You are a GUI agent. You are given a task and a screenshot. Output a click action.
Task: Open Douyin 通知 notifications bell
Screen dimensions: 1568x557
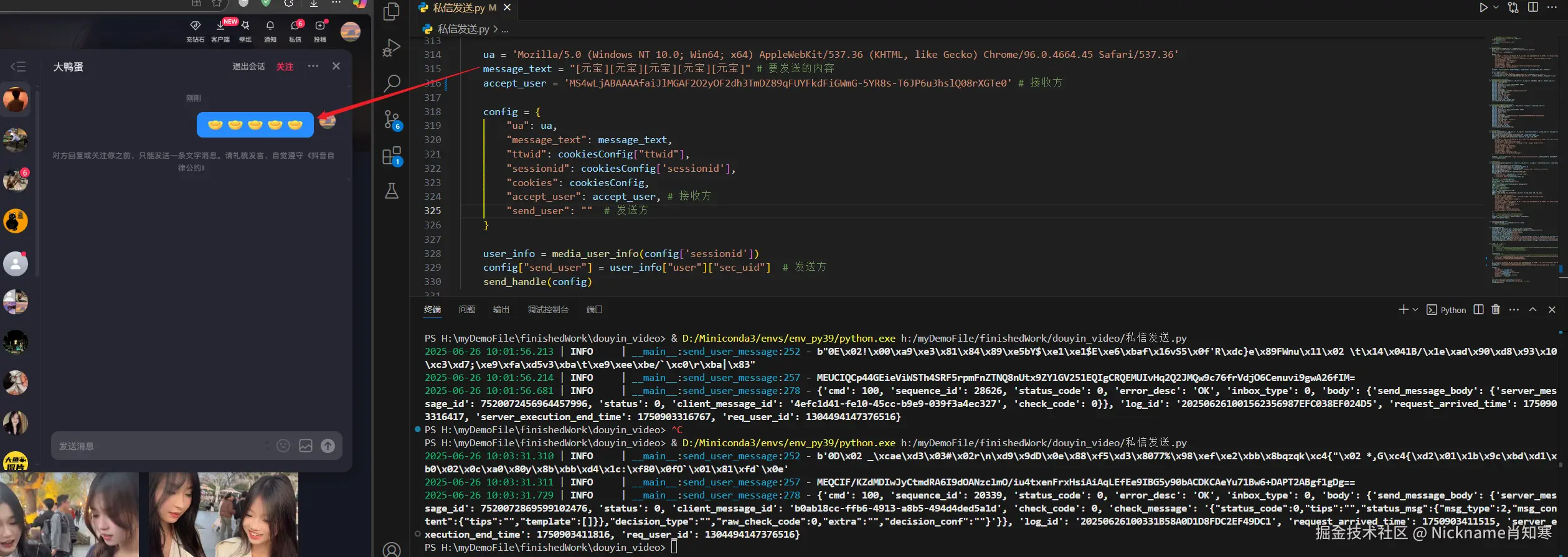pyautogui.click(x=270, y=31)
